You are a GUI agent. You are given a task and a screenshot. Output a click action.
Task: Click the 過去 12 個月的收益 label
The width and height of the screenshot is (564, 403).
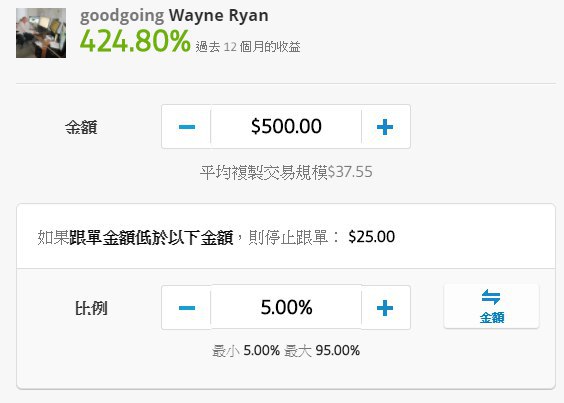[248, 47]
